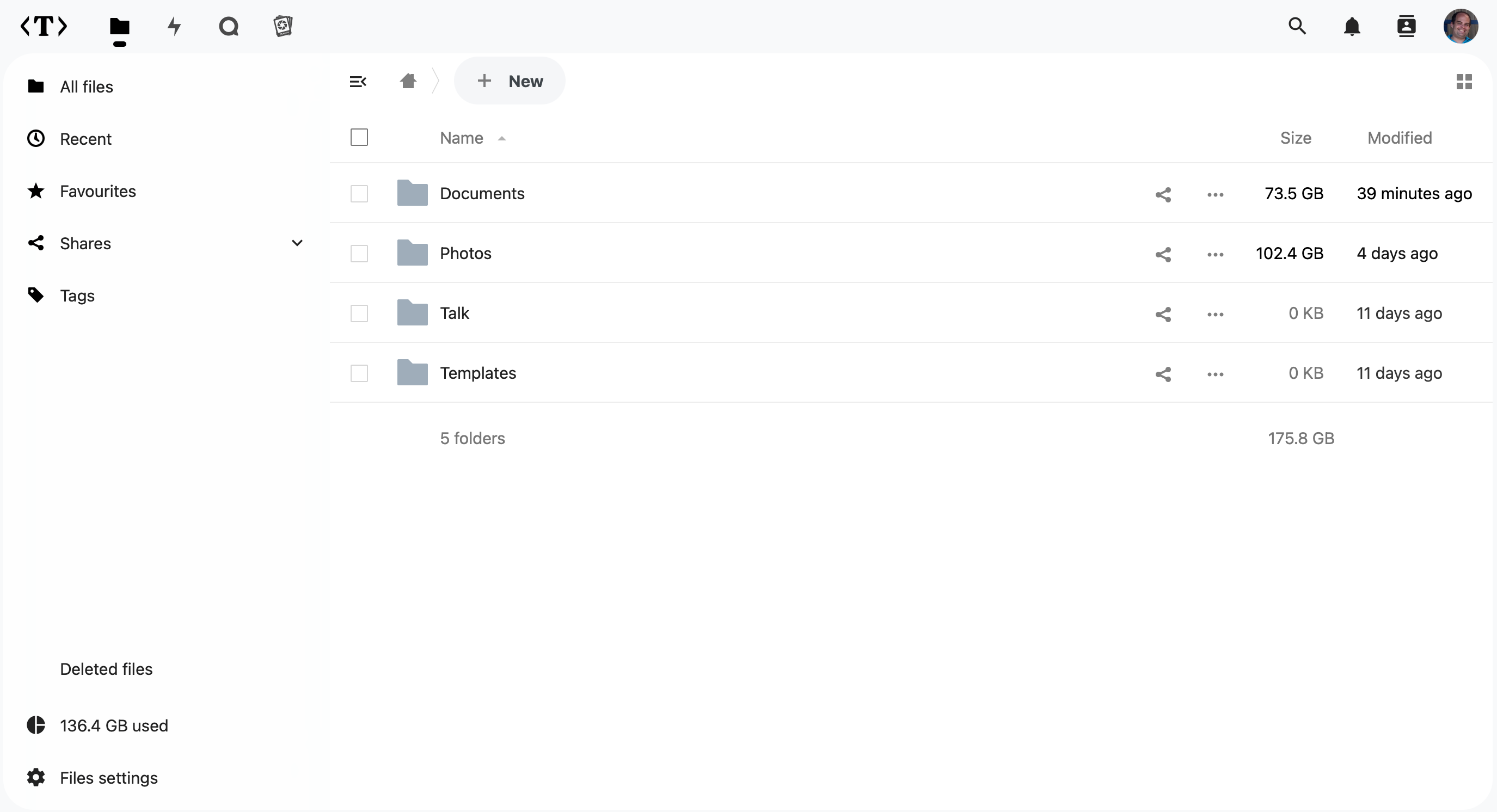Toggle the navigation sidebar collapse icon

coord(358,81)
